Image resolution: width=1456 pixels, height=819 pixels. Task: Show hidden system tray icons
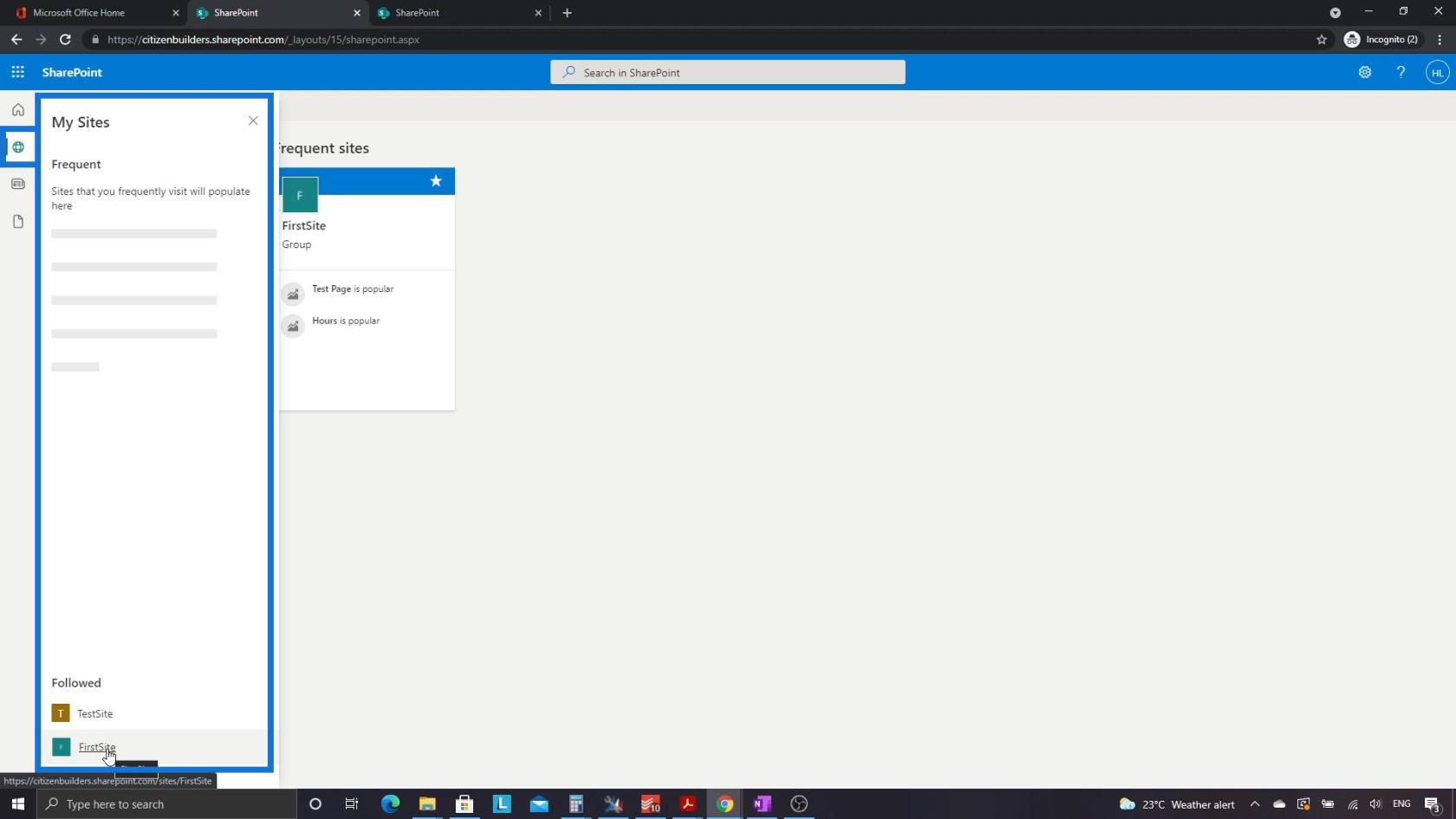(1254, 804)
